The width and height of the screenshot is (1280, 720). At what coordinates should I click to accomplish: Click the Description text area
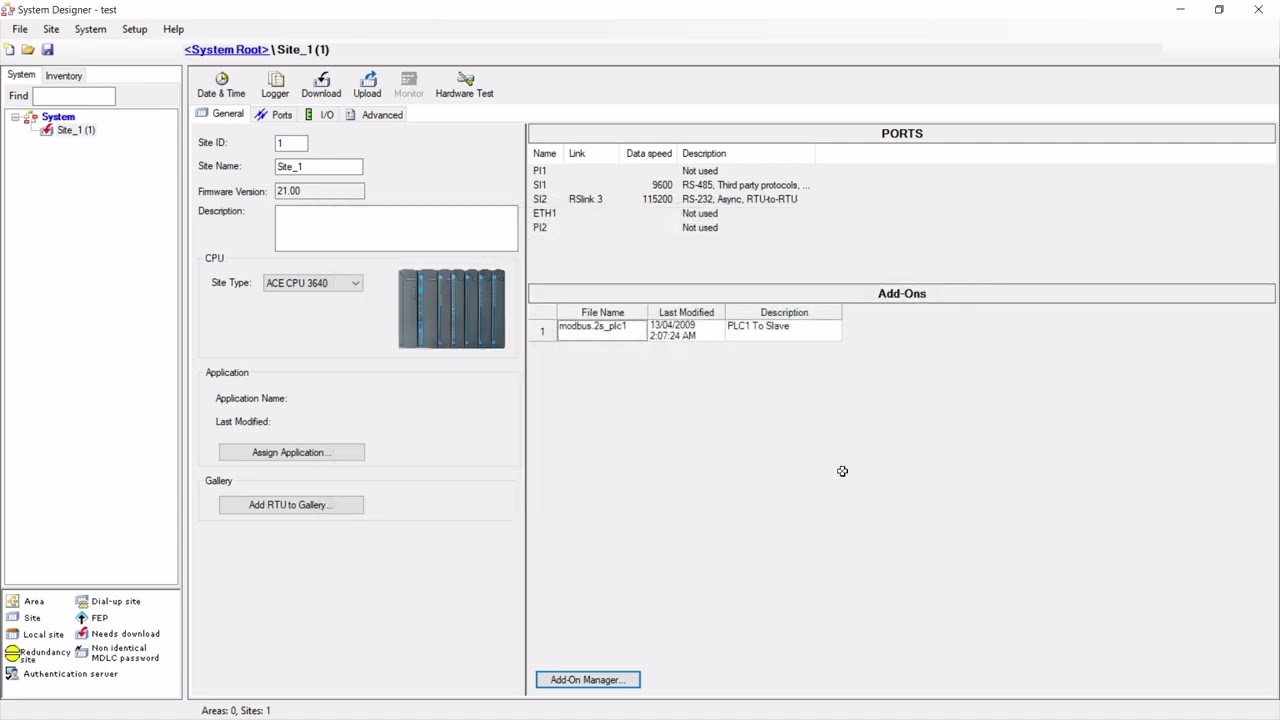(396, 228)
